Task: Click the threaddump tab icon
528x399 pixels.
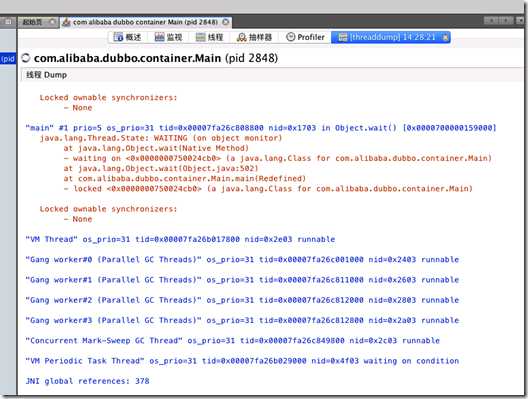Action: [342, 37]
